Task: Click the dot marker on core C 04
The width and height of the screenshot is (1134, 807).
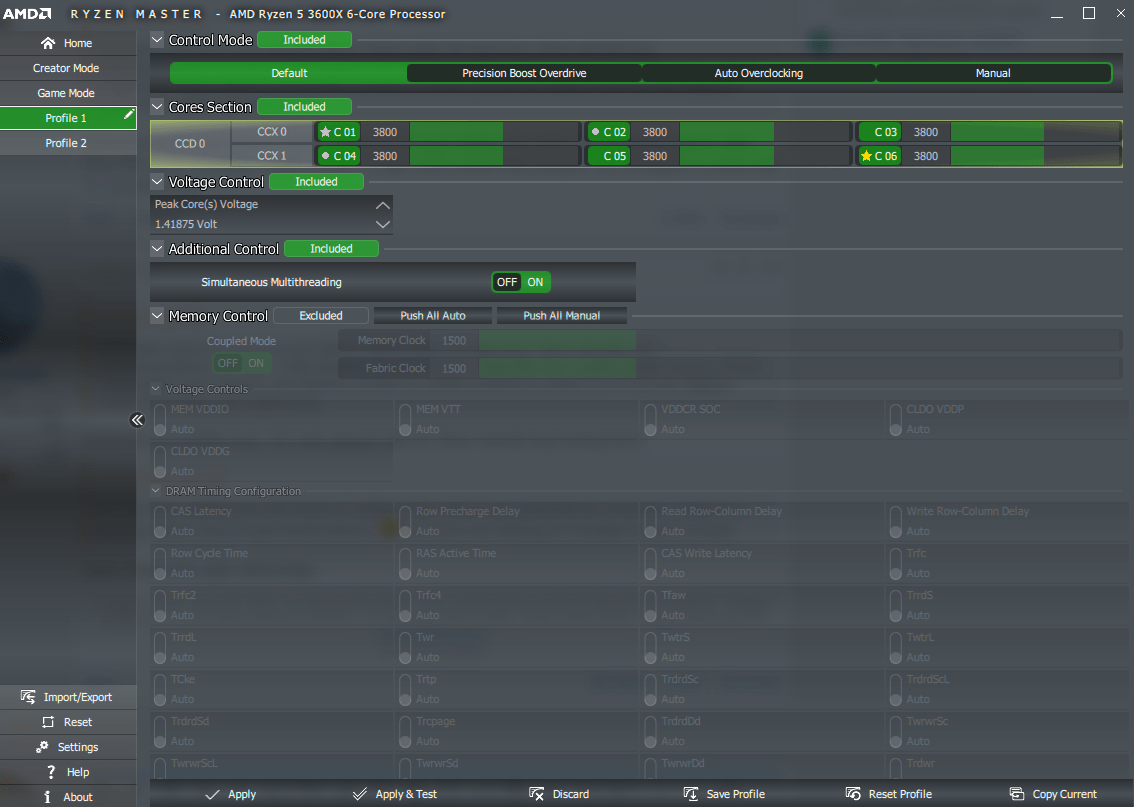Action: [325, 155]
